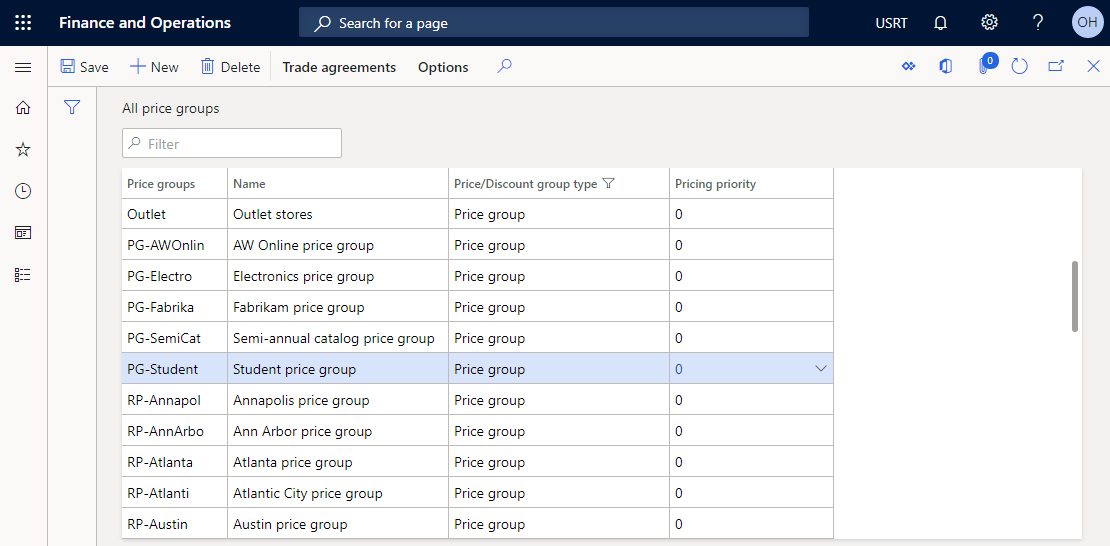Open Workspaces icon in sidebar

[23, 233]
